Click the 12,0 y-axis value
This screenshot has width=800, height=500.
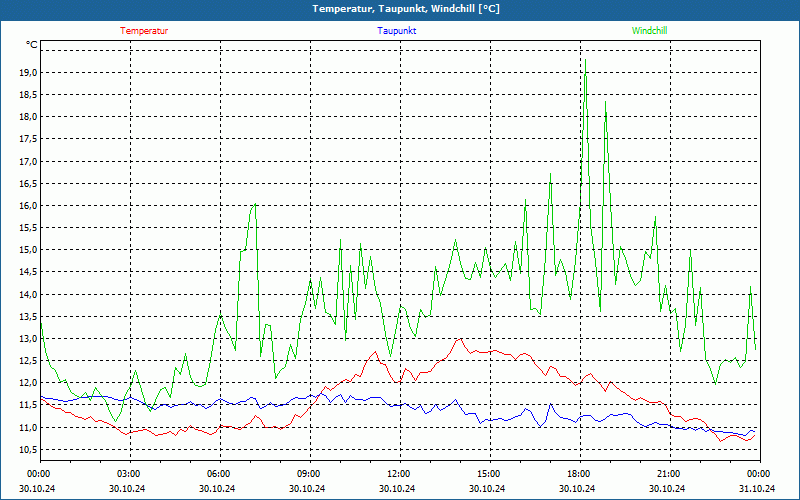point(29,383)
